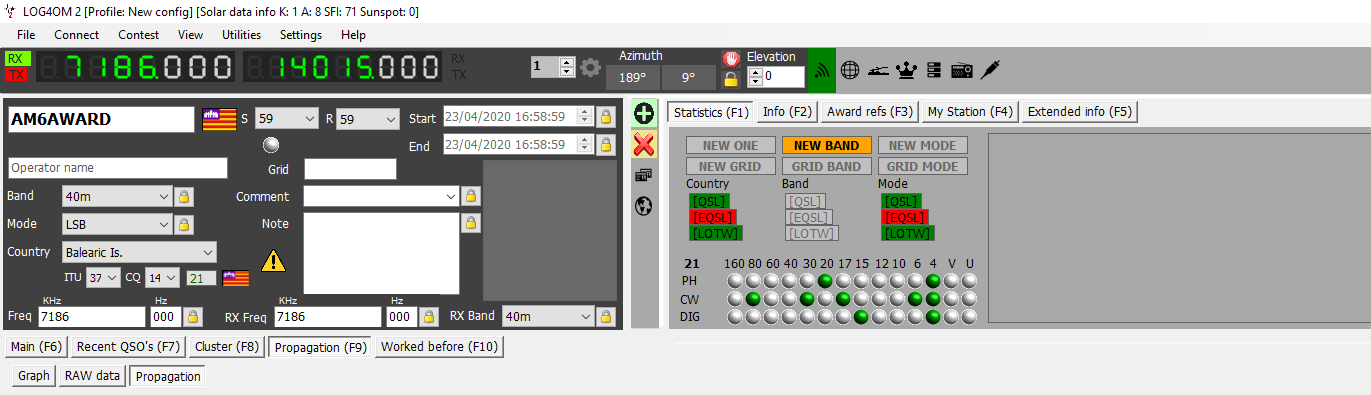Open the Settings menu
The image size is (1371, 395).
301,34
